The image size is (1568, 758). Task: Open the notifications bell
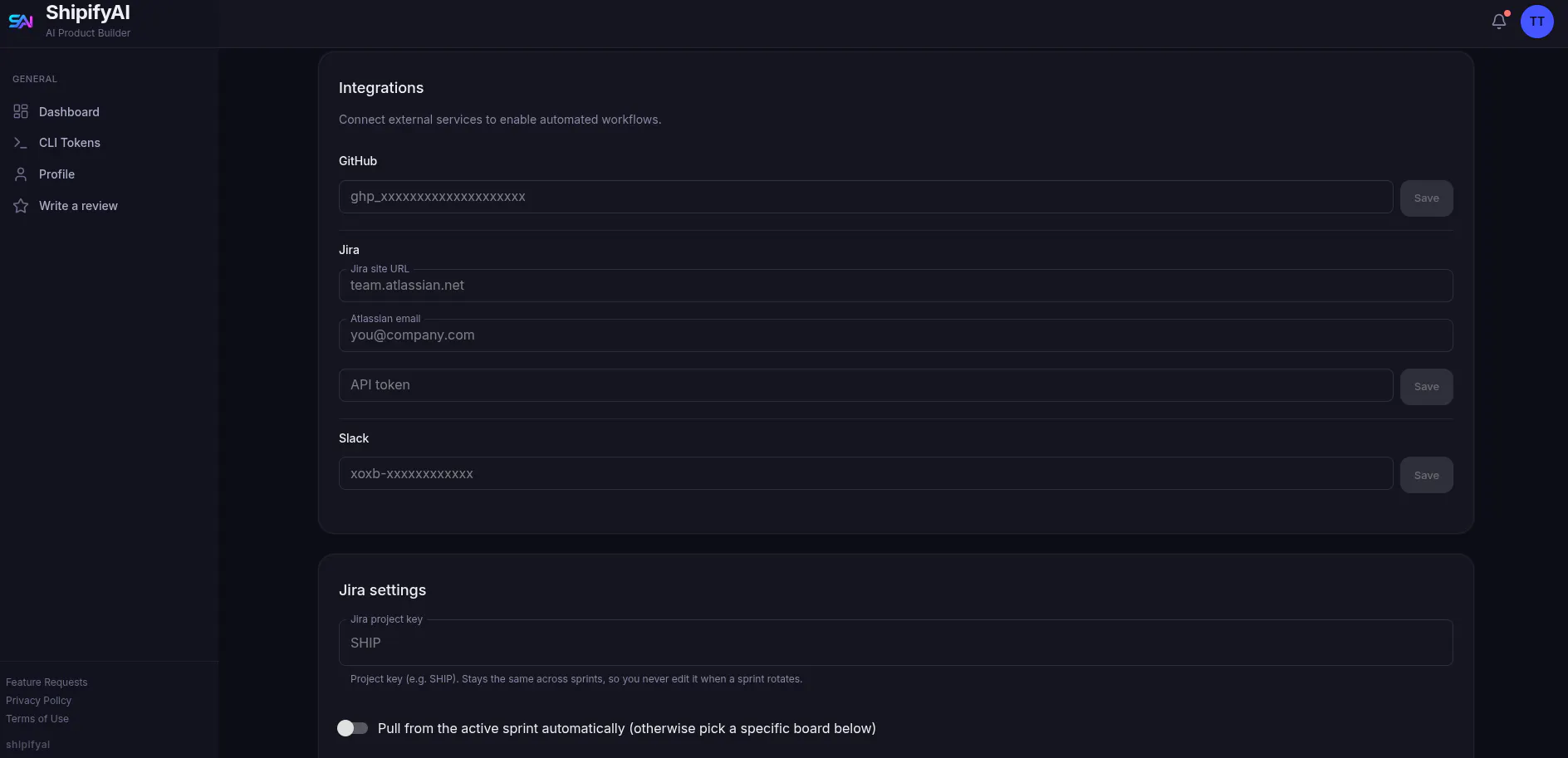pos(1499,22)
